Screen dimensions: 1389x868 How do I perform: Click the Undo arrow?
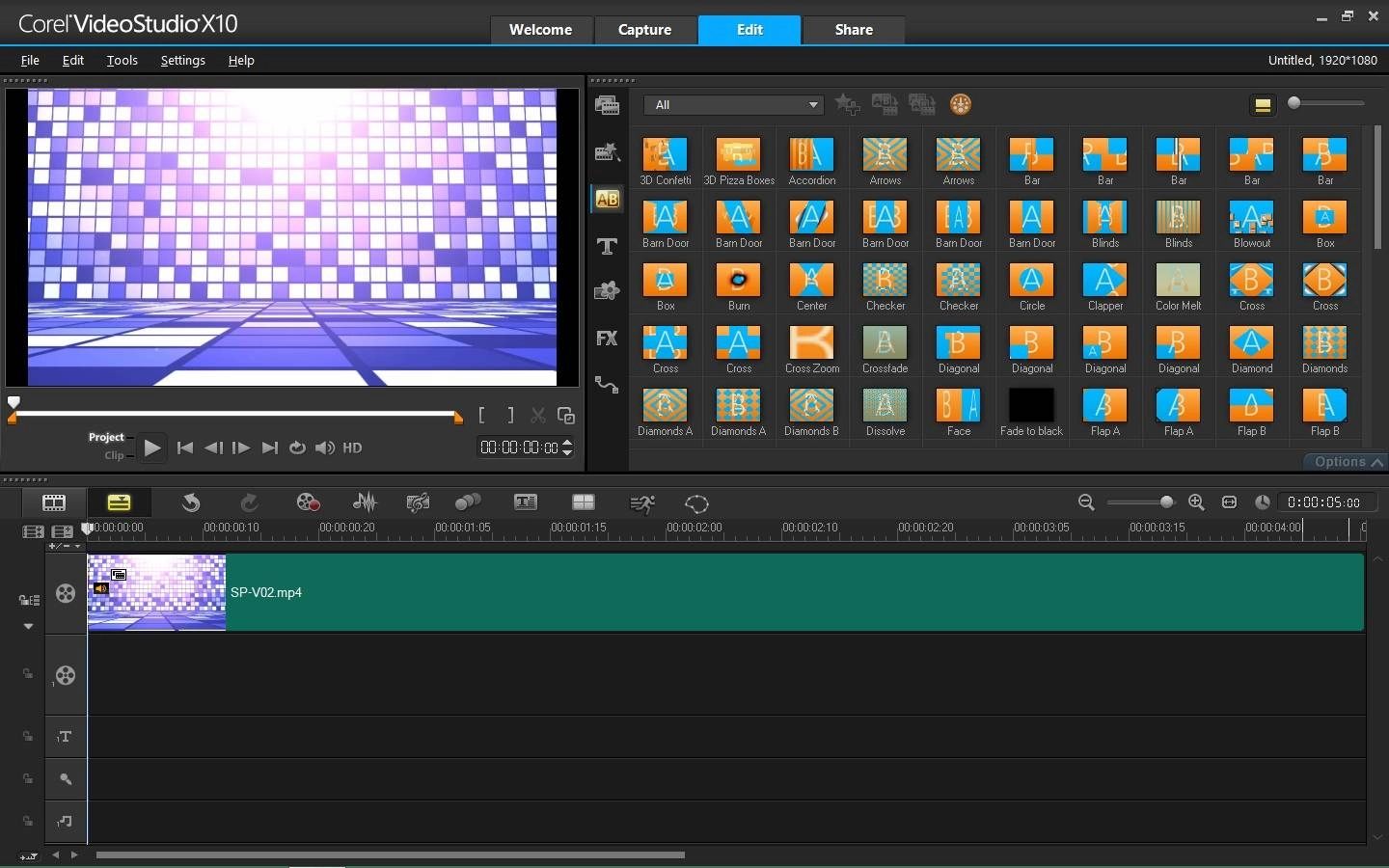(191, 502)
